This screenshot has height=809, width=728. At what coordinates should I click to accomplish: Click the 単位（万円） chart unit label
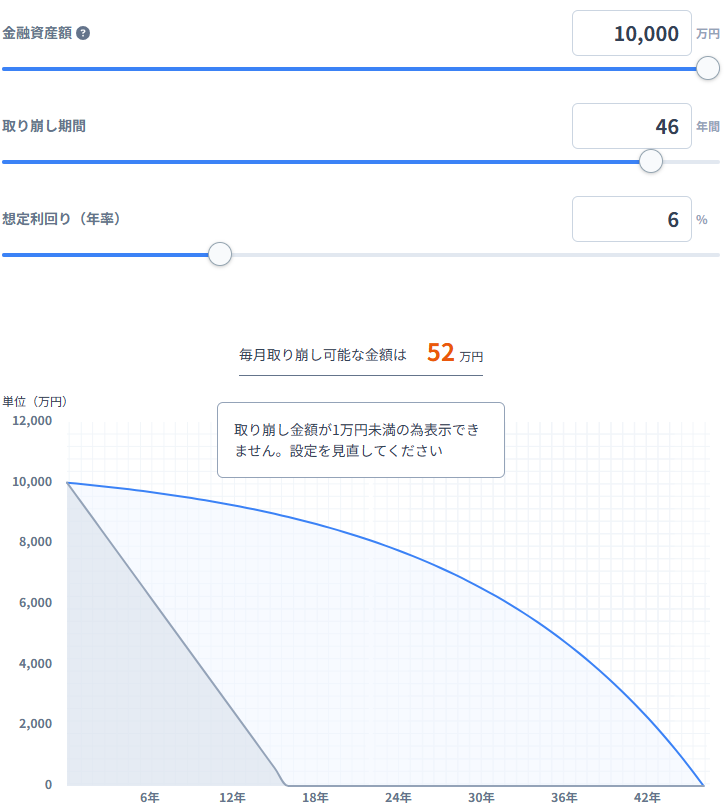[35, 401]
